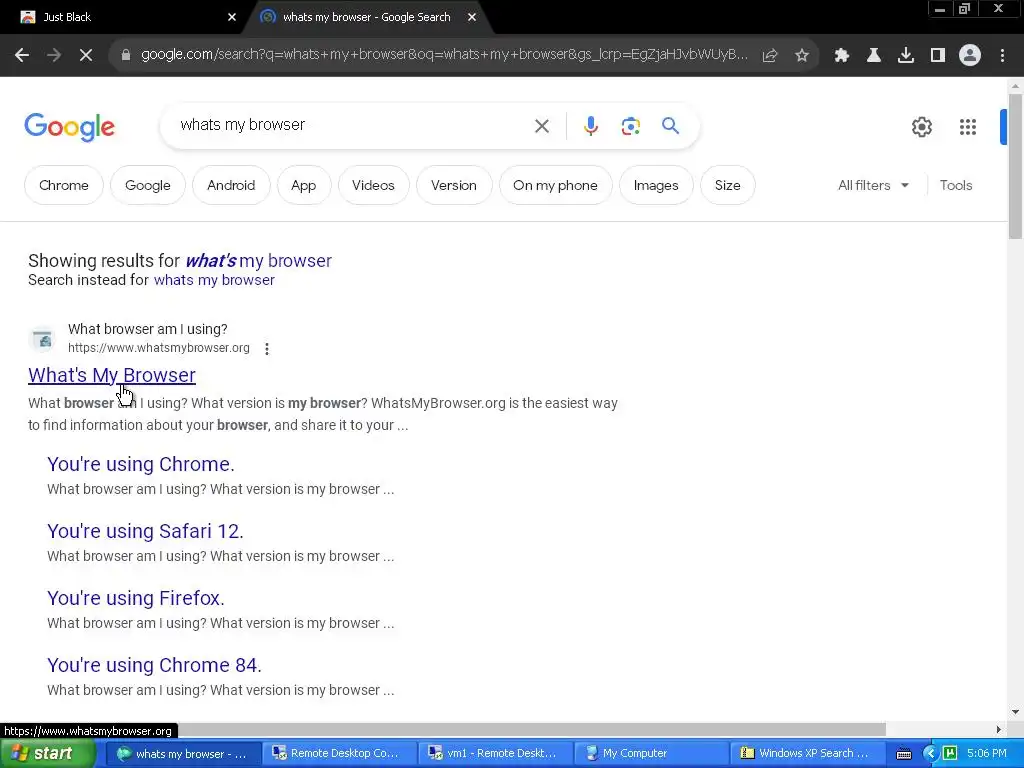Go to Google homepage via logo
1024x768 pixels.
click(x=69, y=127)
